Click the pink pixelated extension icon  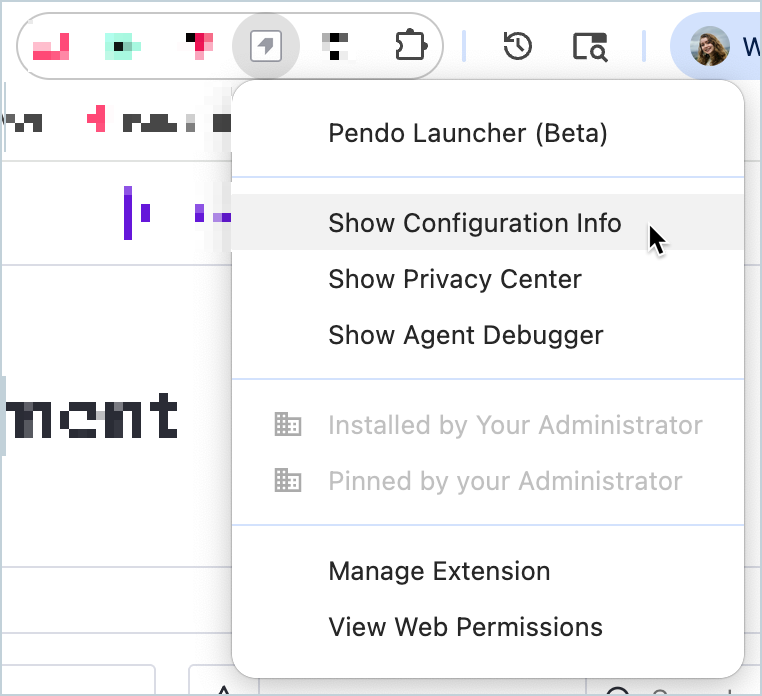click(51, 47)
